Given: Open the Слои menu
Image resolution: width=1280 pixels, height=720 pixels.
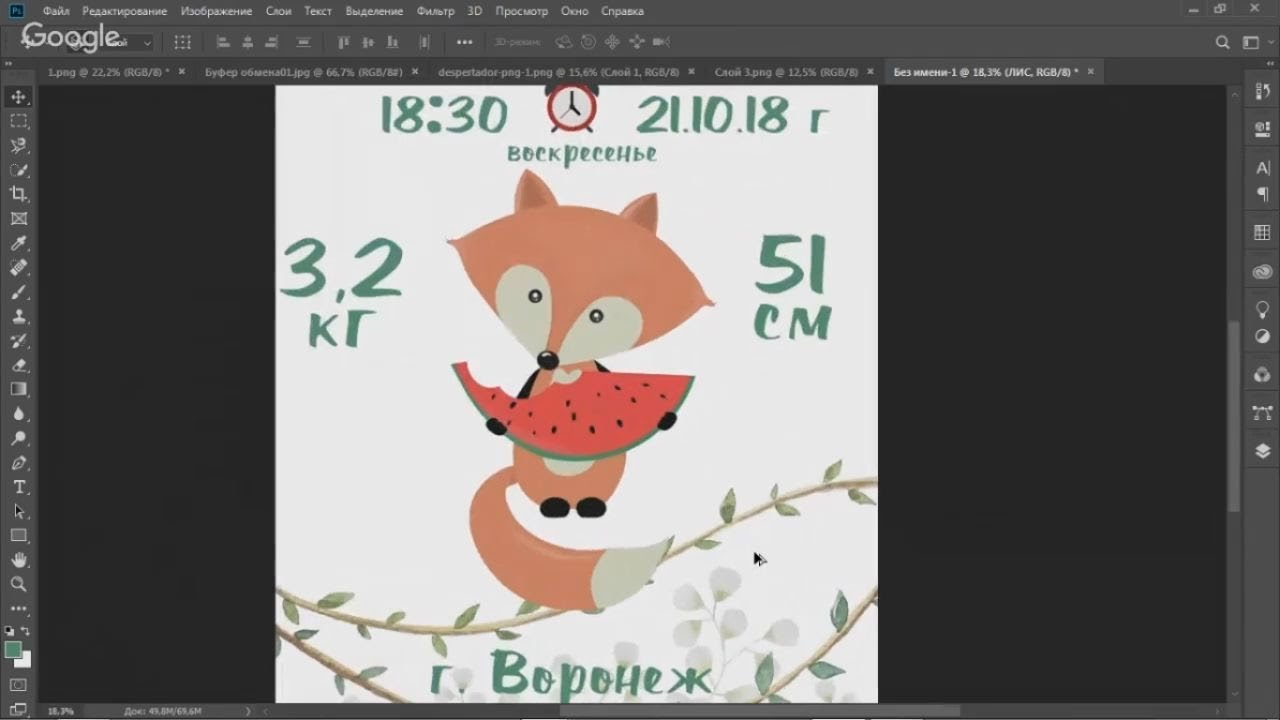Looking at the screenshot, I should coord(279,11).
